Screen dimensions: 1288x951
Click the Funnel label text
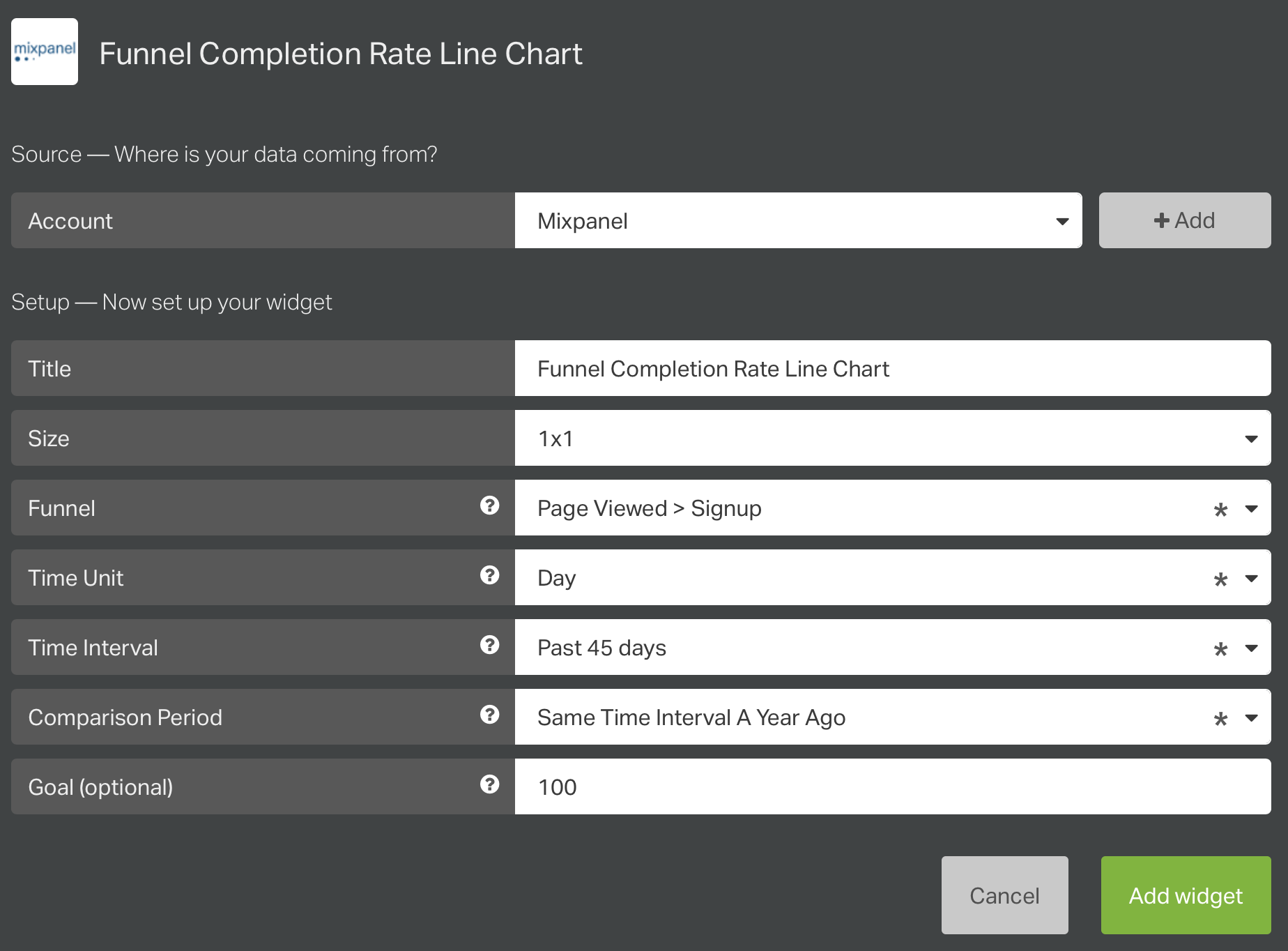click(x=61, y=508)
